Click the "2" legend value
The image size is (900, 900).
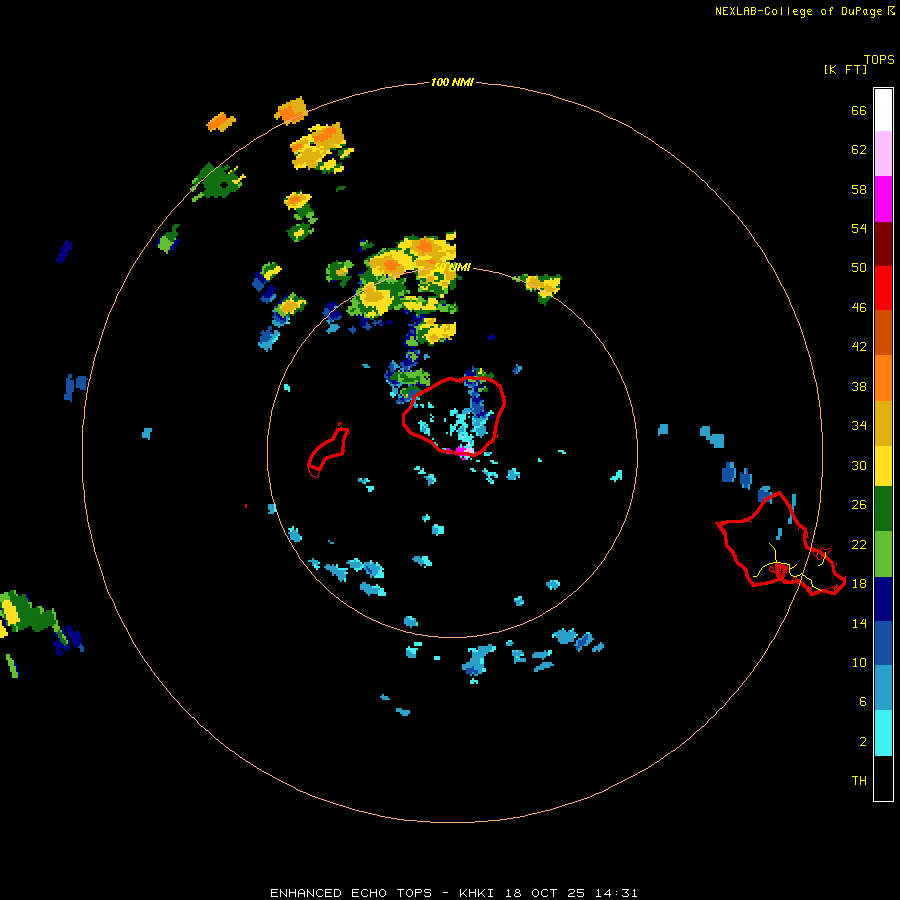click(863, 742)
